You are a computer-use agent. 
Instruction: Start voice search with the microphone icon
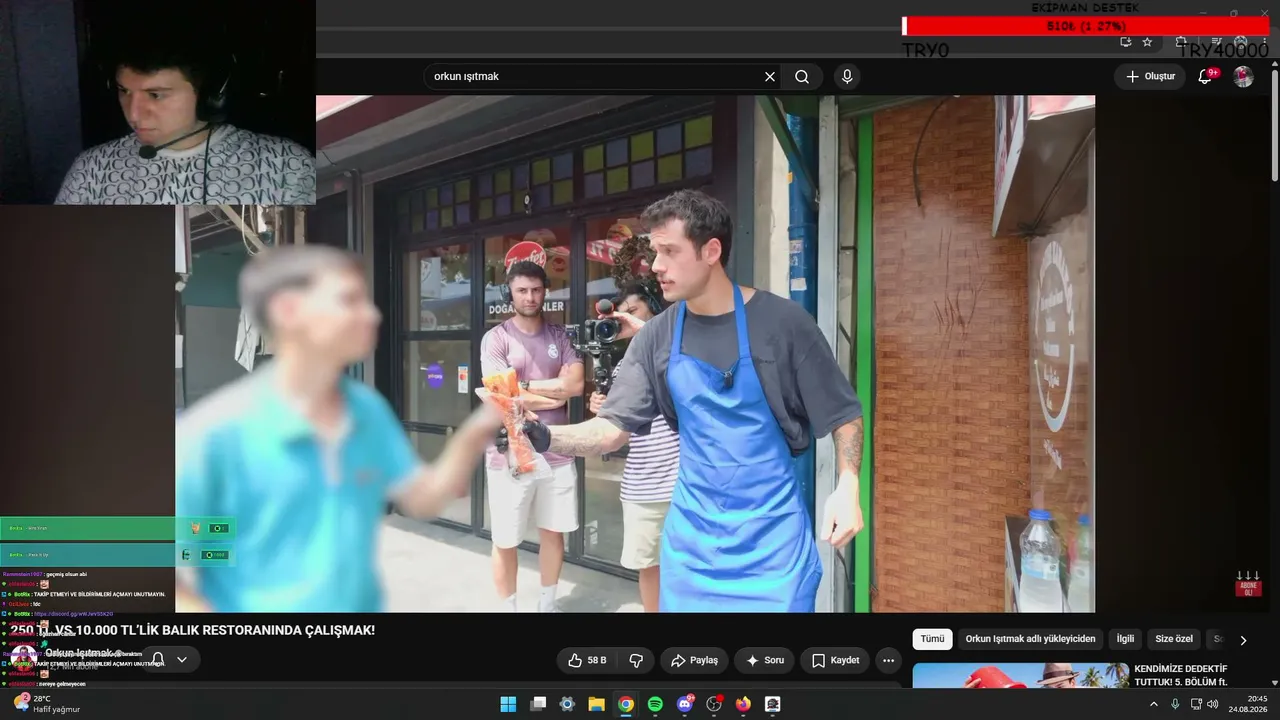pyautogui.click(x=847, y=77)
